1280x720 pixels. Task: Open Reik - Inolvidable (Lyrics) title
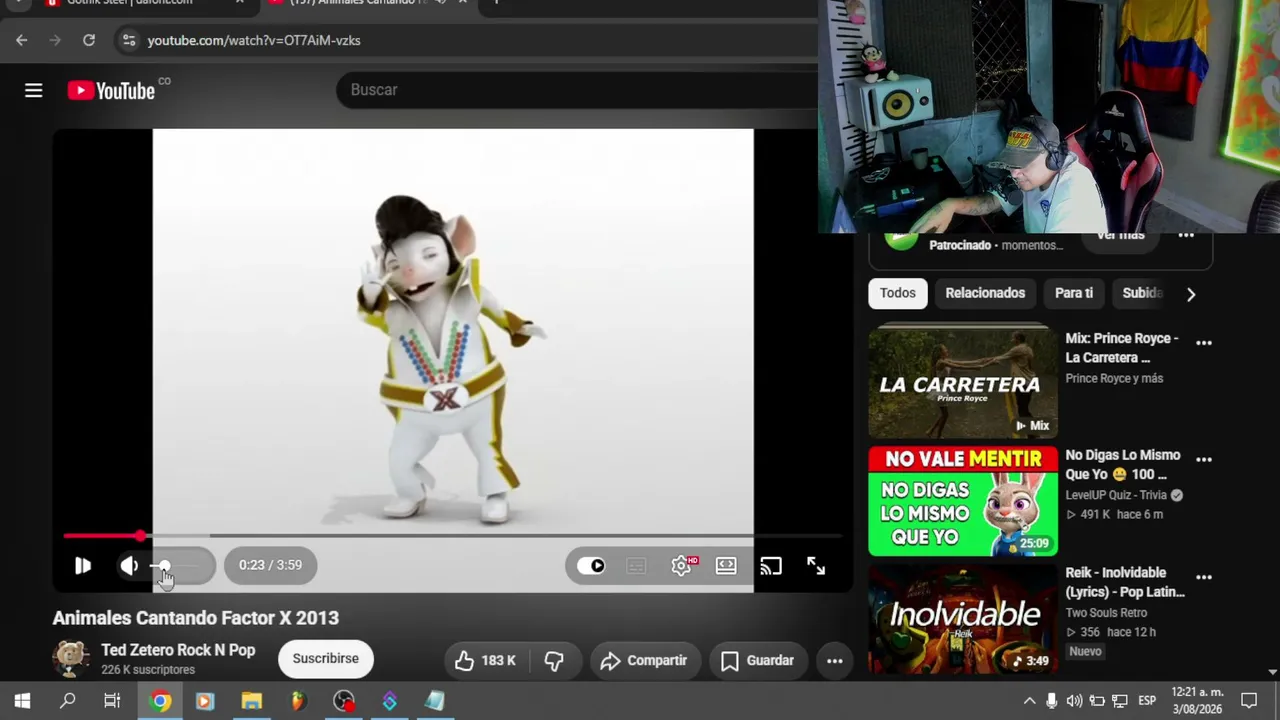click(1125, 582)
